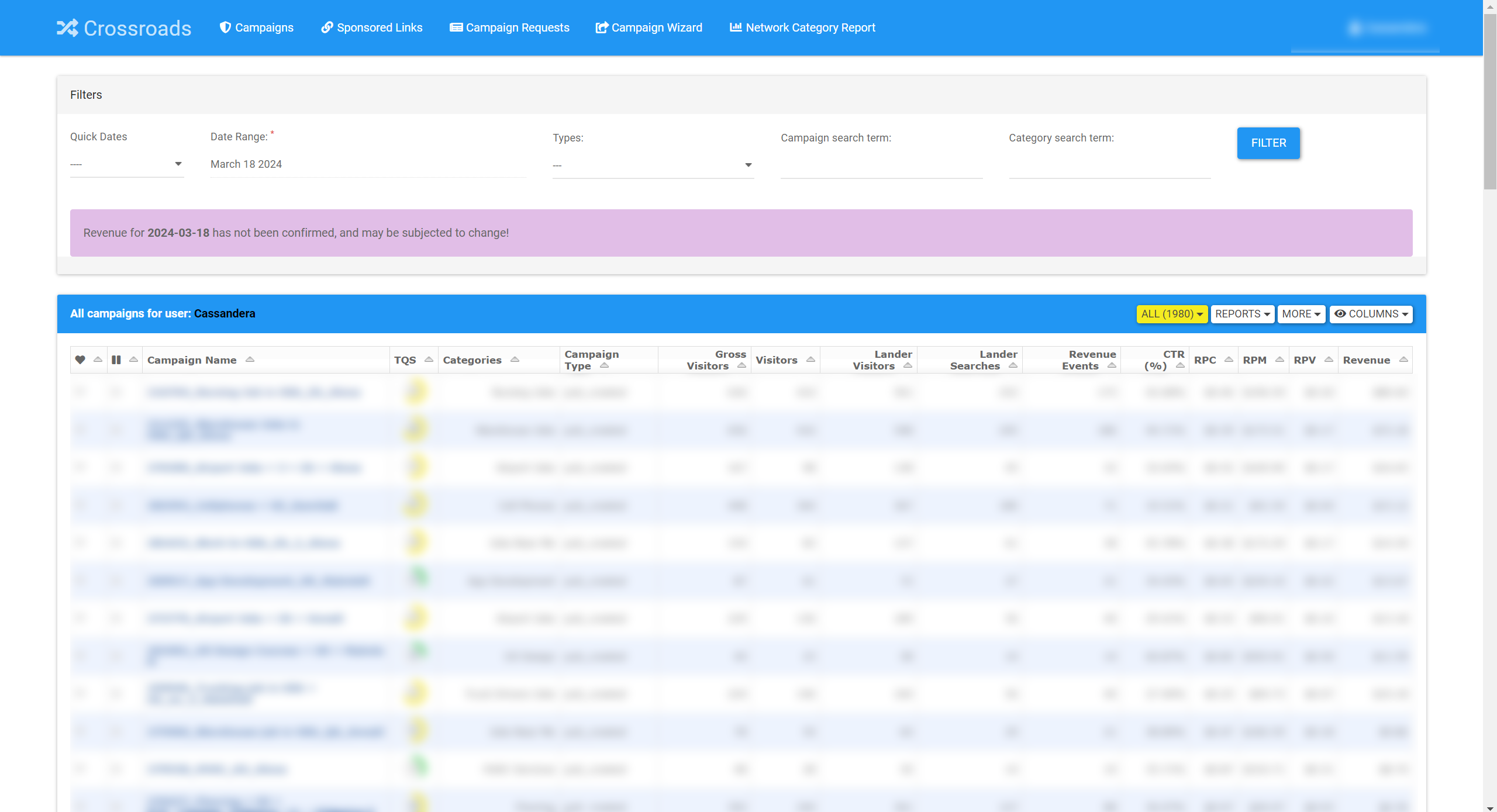Sort by Revenue Events header

[1071, 360]
